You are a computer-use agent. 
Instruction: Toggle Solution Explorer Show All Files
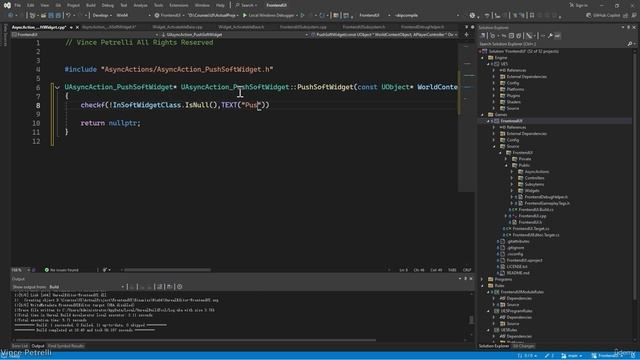[x=519, y=36]
